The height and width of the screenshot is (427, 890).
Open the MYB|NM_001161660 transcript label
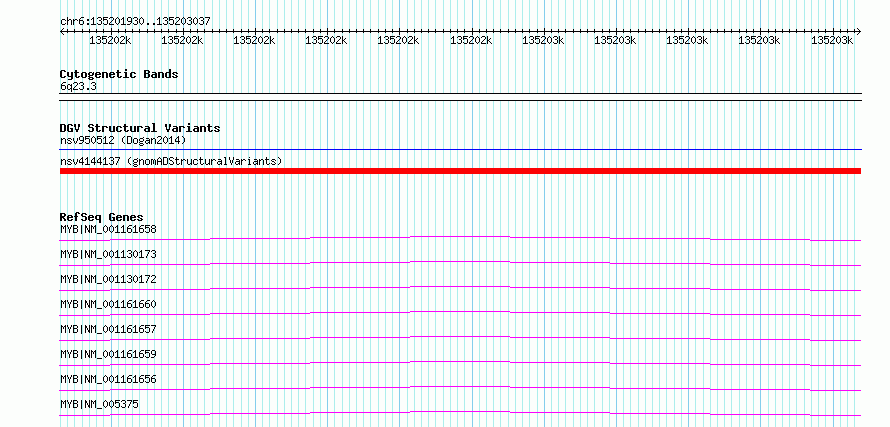point(108,304)
